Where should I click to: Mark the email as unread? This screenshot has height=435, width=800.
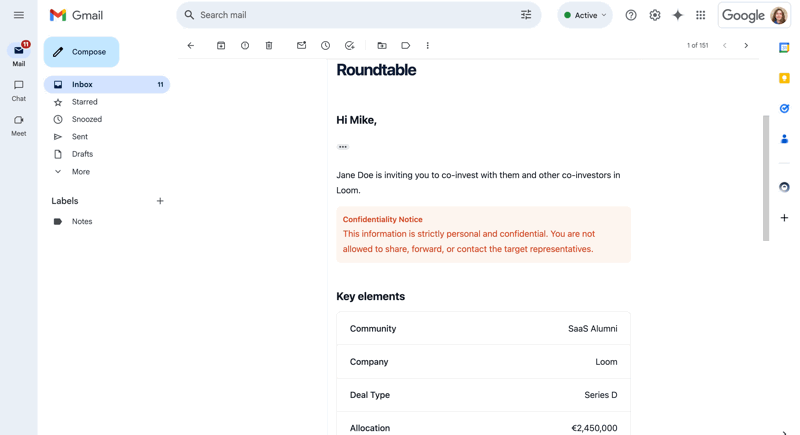click(x=302, y=45)
